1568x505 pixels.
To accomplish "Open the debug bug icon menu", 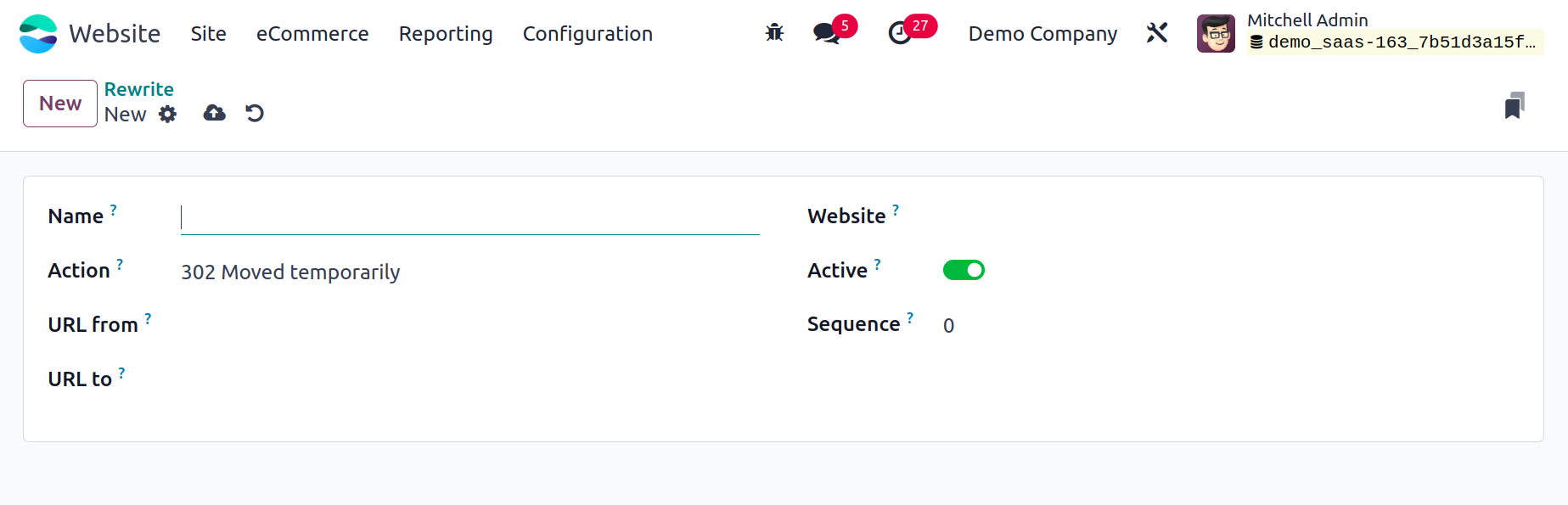I will (774, 33).
